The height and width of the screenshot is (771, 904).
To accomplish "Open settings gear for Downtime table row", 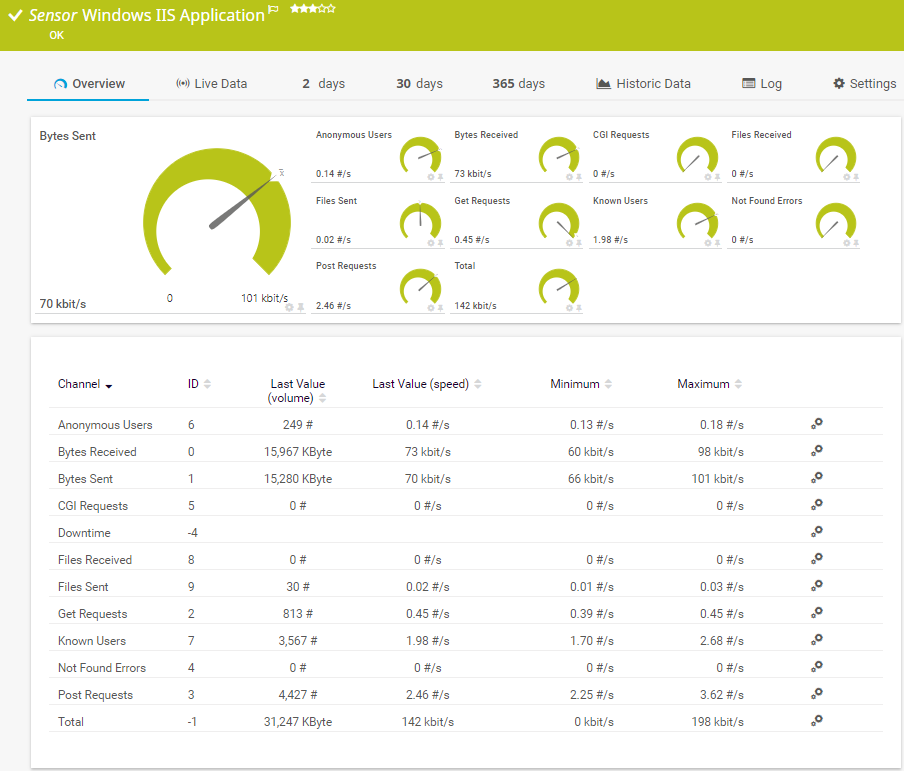I will (x=816, y=532).
